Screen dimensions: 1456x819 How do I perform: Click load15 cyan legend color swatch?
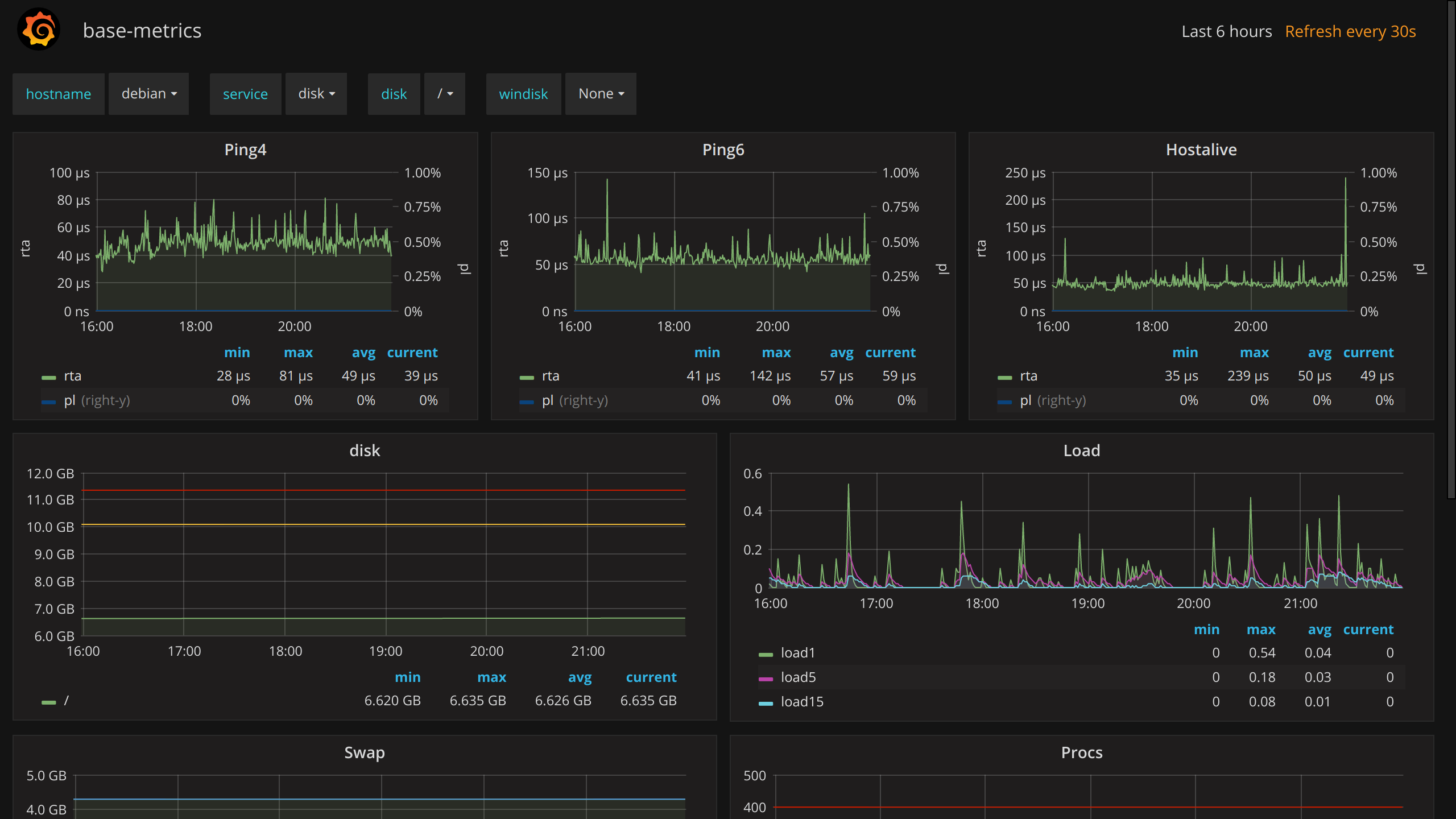[766, 703]
